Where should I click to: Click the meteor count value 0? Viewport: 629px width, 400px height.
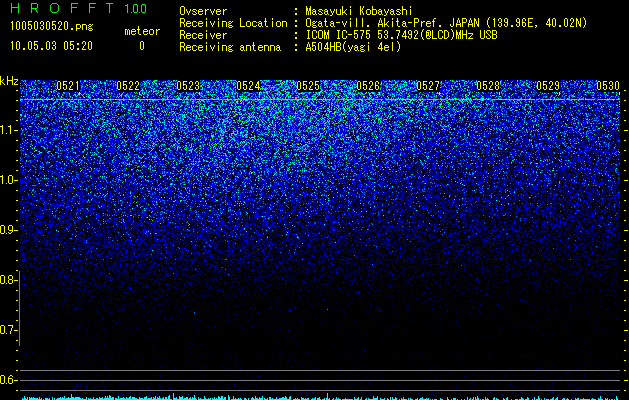[142, 46]
